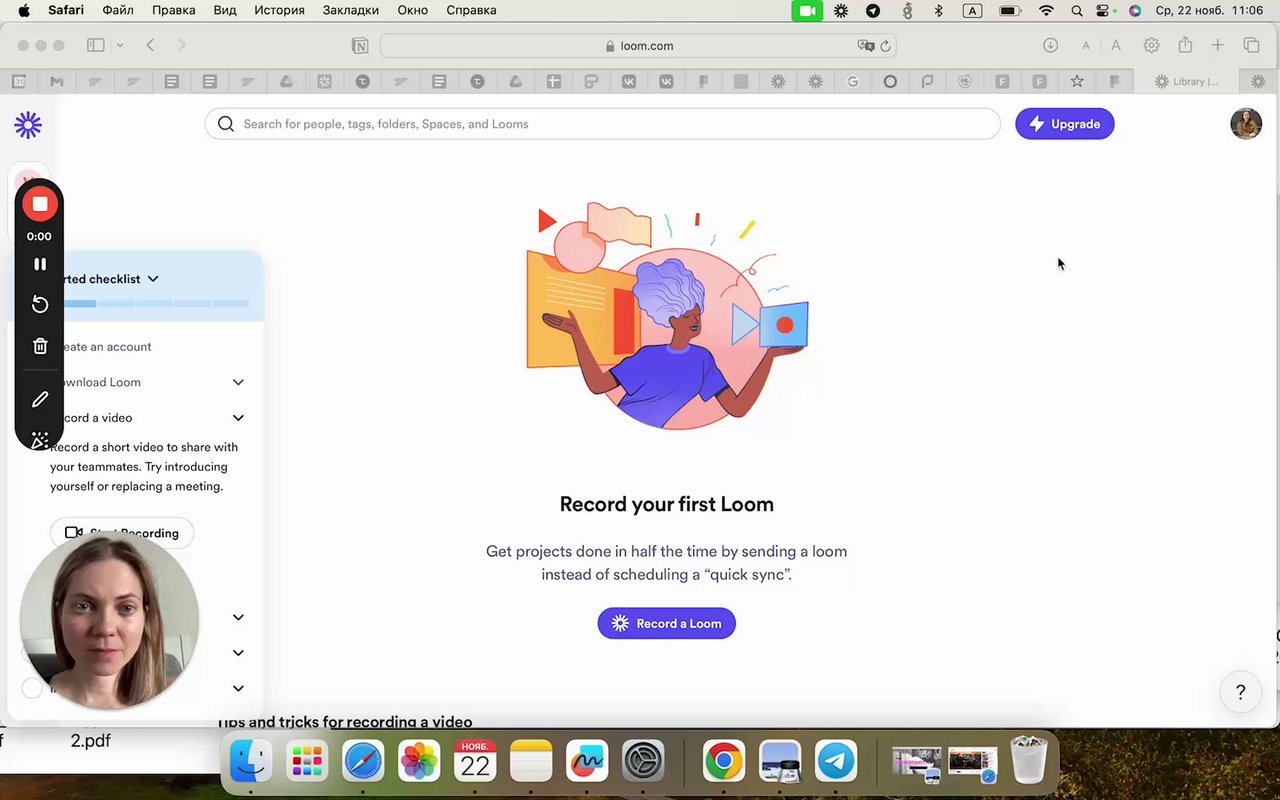
Task: Open the Apple menu
Action: (x=23, y=10)
